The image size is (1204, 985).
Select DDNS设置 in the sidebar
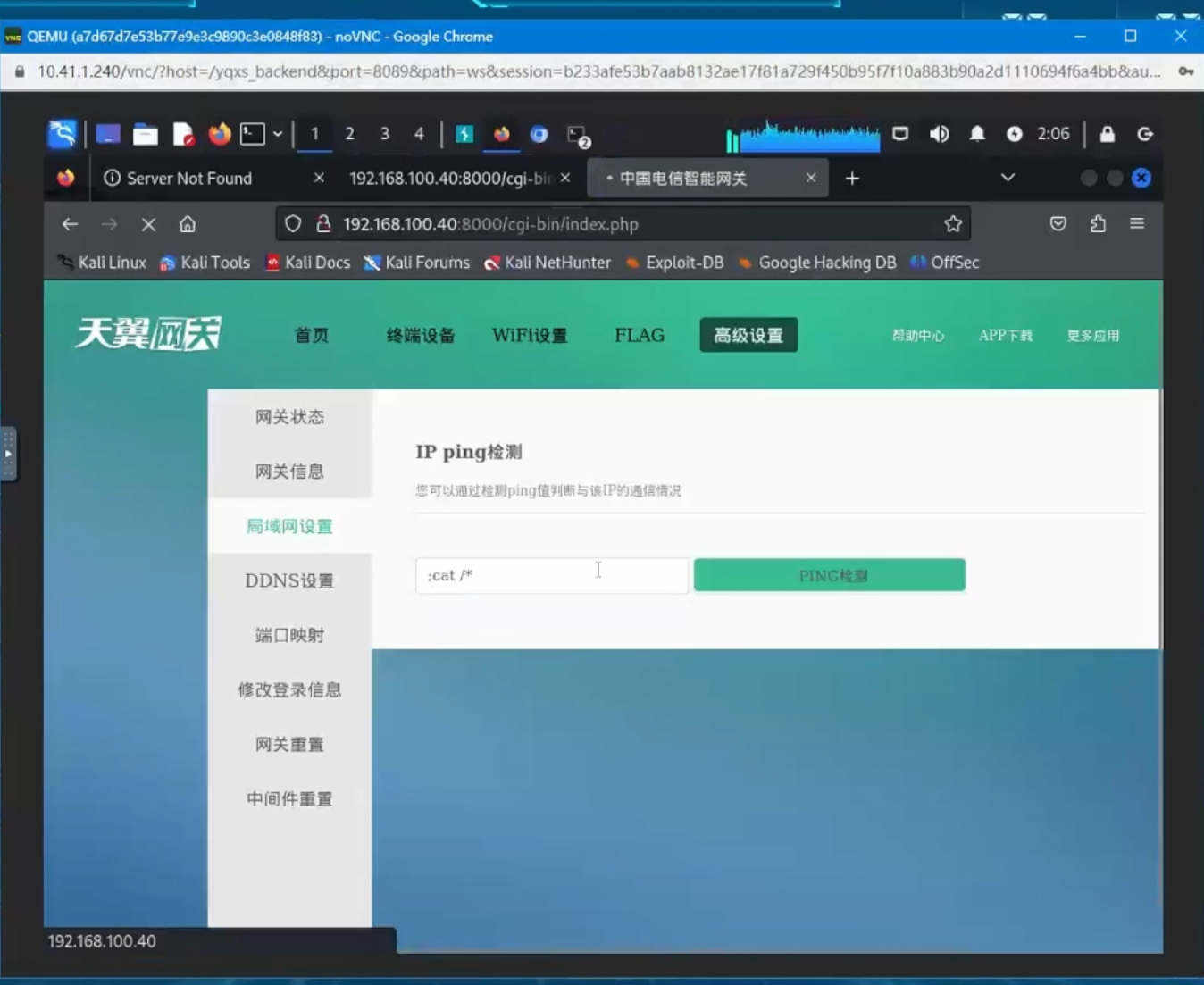click(x=289, y=580)
